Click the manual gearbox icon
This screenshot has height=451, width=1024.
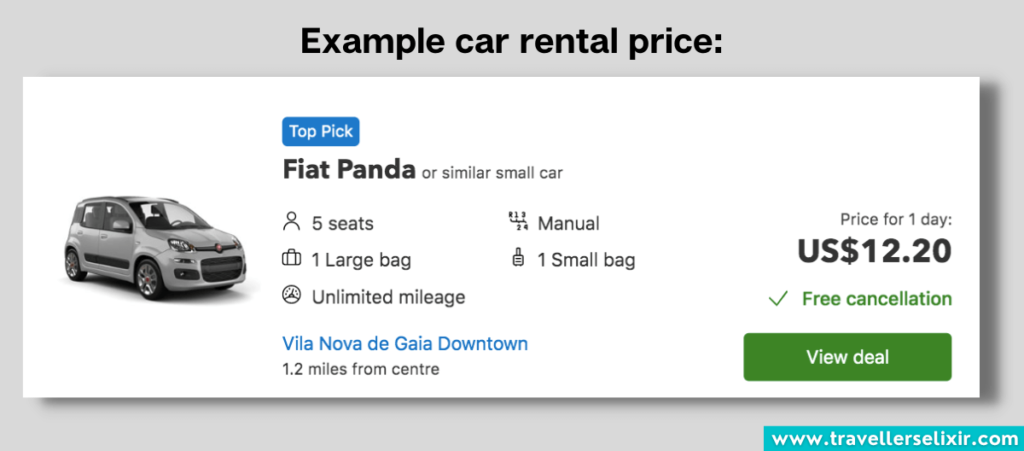[517, 222]
